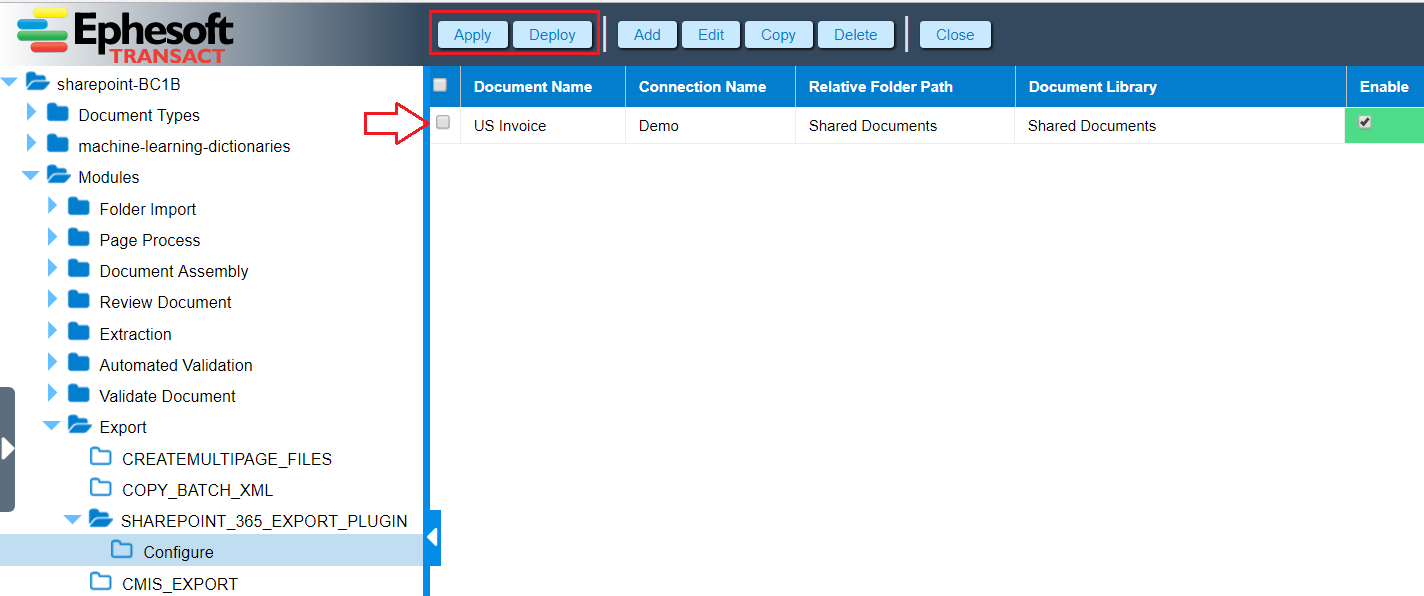Viewport: 1424px width, 596px height.
Task: Click the Copy button
Action: tap(778, 34)
